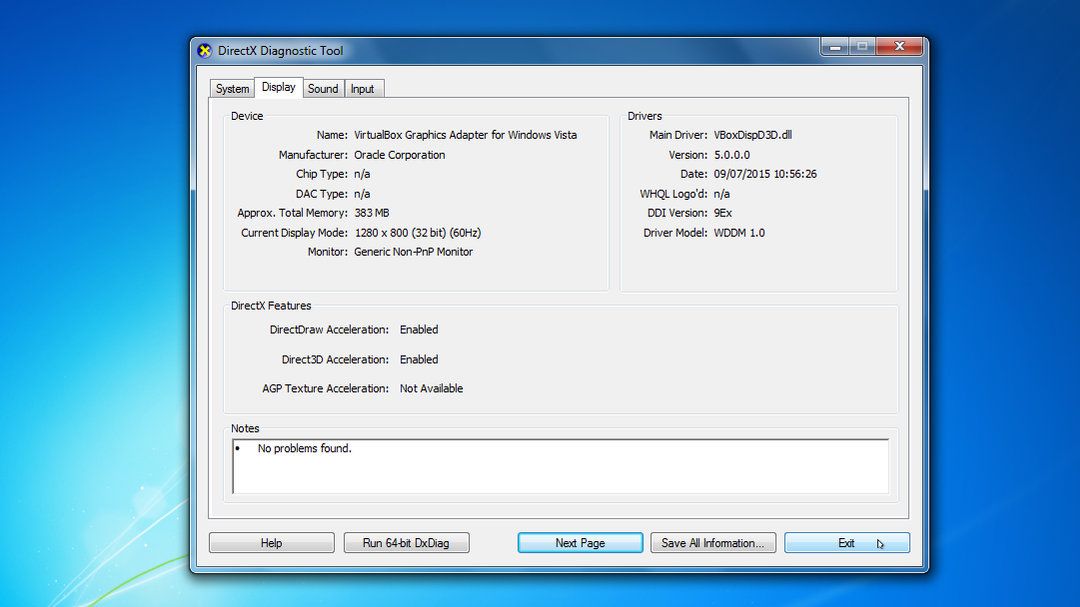The image size is (1080, 607).
Task: Open the Help dialog
Action: [x=271, y=542]
